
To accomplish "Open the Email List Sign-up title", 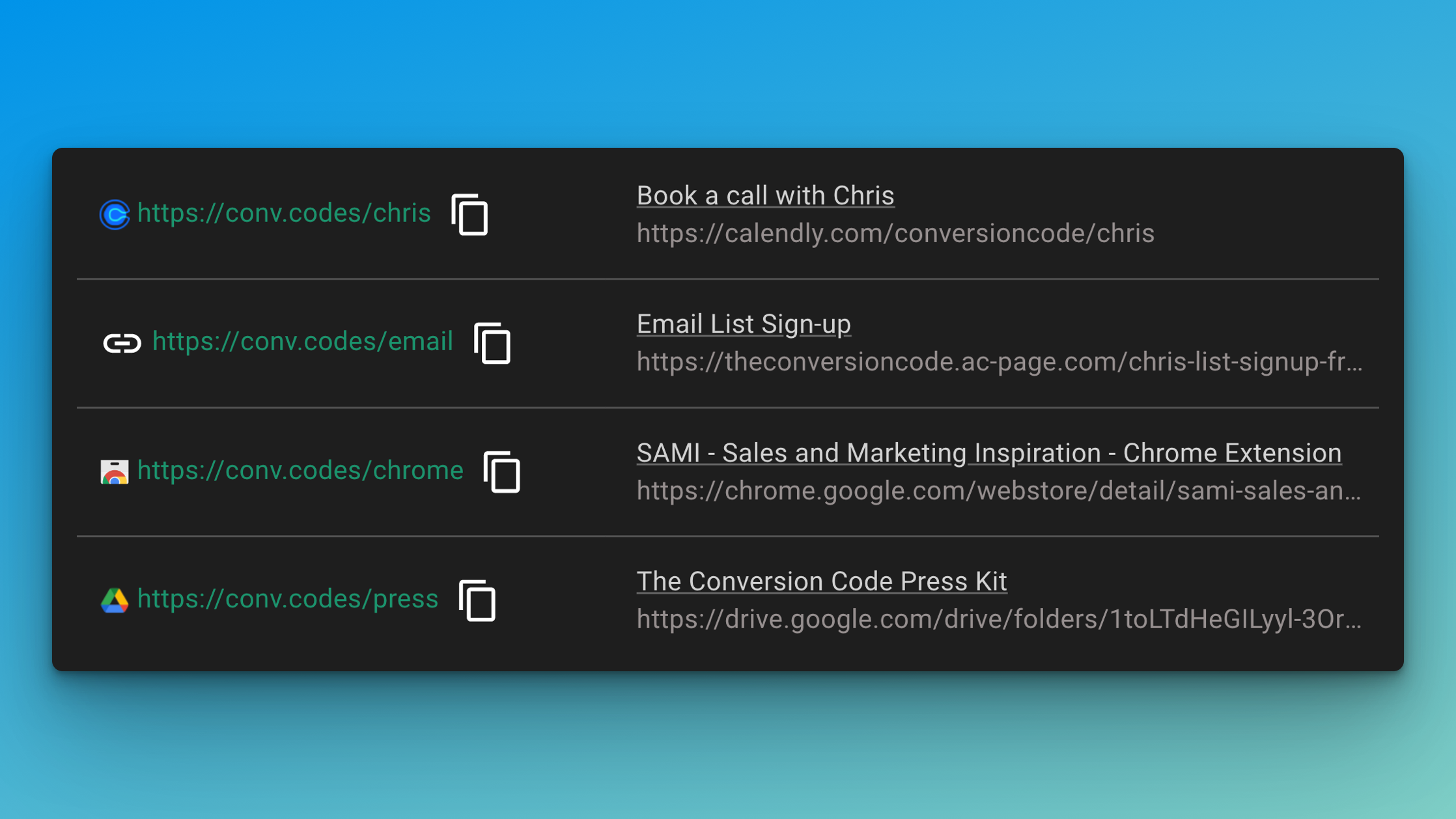I will click(x=744, y=324).
